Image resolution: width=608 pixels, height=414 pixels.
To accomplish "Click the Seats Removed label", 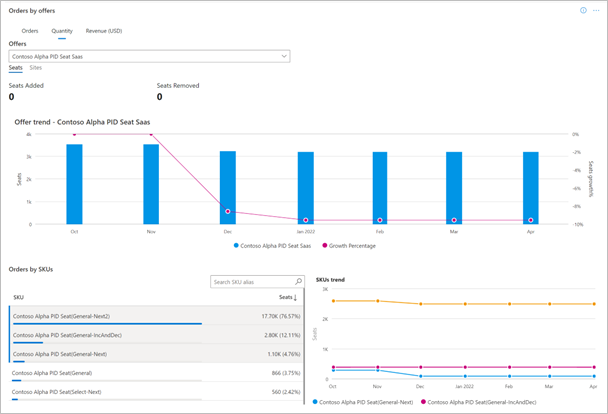I will pos(178,86).
